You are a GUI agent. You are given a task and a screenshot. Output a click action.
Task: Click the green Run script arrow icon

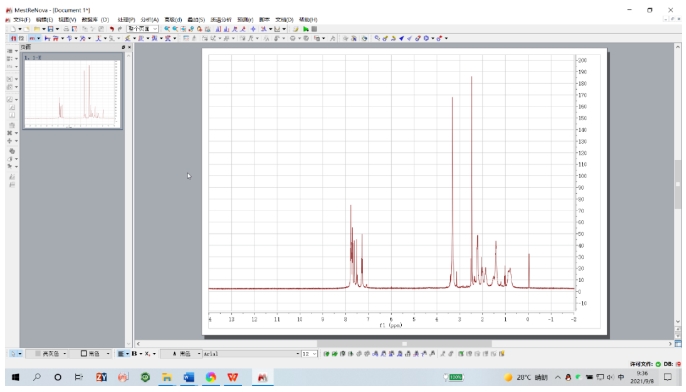[x=306, y=29]
